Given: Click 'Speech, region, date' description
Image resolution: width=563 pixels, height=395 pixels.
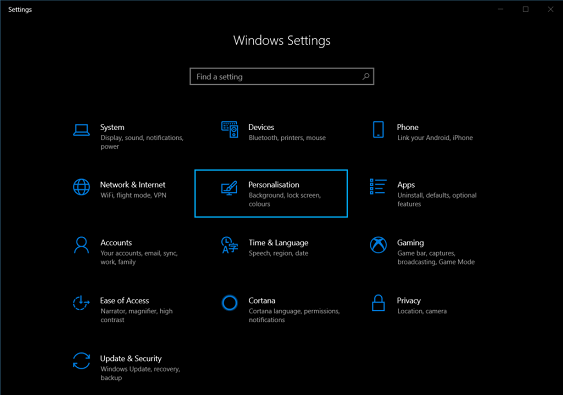Looking at the screenshot, I should 278,254.
